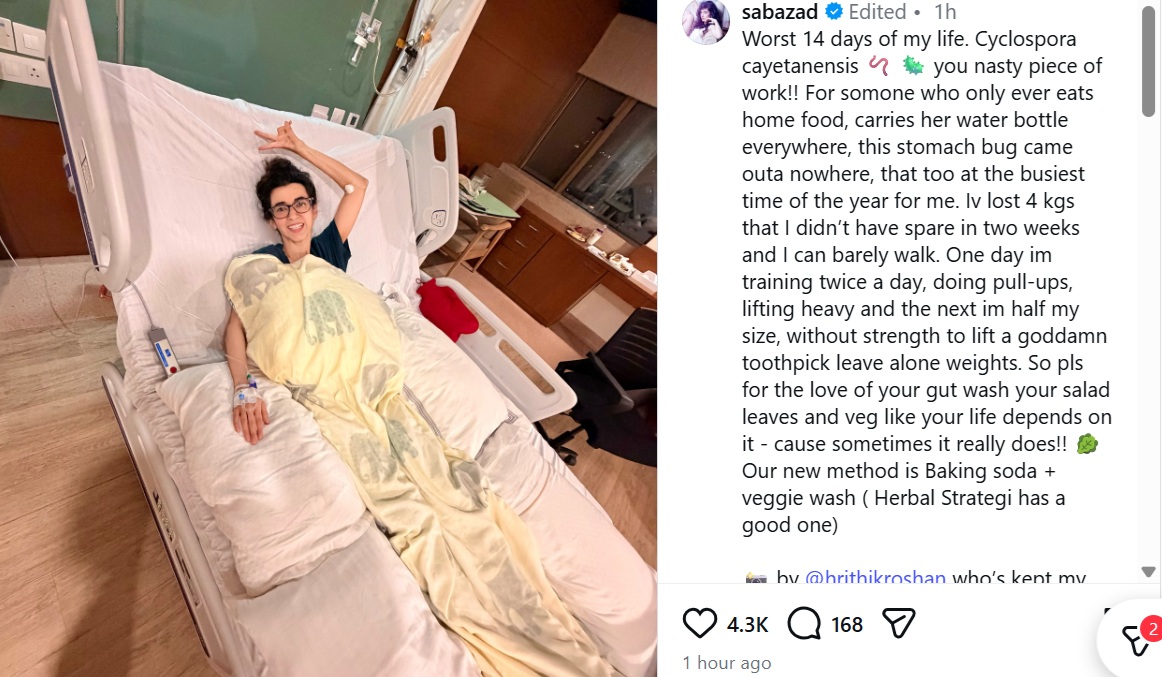Like the post with the heart icon
Image resolution: width=1162 pixels, height=677 pixels.
[699, 624]
